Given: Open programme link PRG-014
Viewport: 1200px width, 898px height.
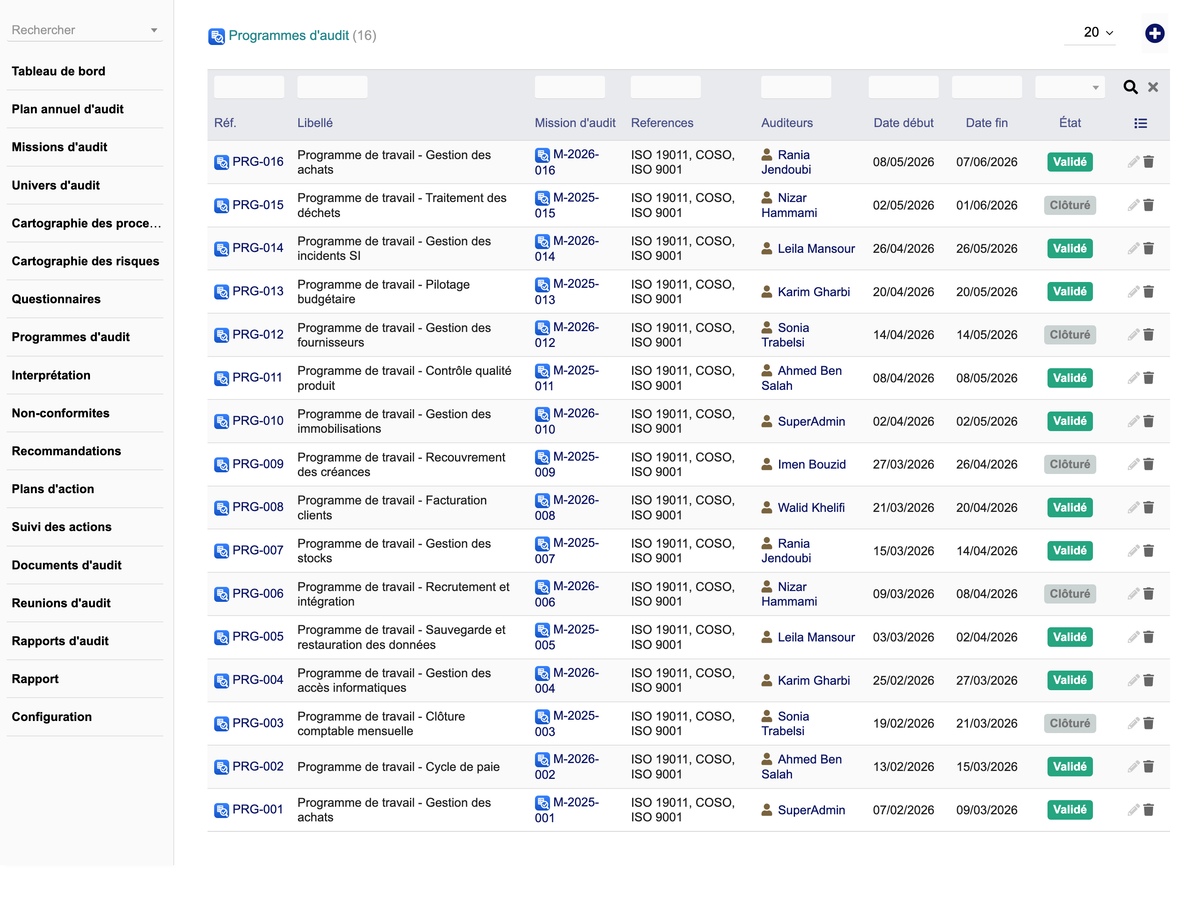Looking at the screenshot, I should tap(258, 248).
